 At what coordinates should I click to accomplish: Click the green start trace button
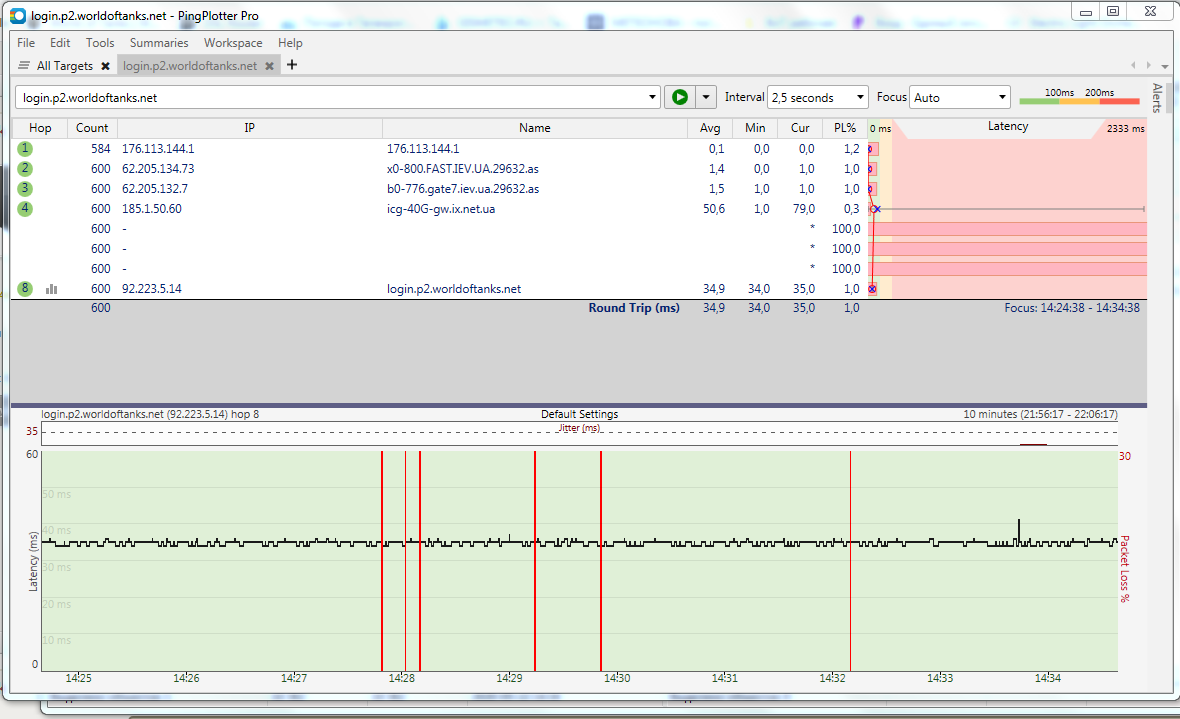(679, 97)
